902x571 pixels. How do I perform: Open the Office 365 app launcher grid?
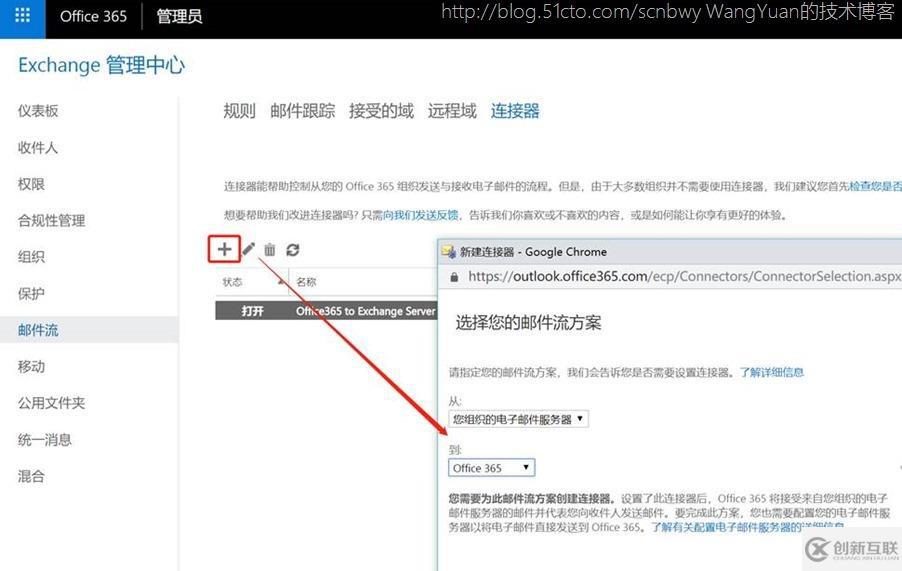click(22, 16)
